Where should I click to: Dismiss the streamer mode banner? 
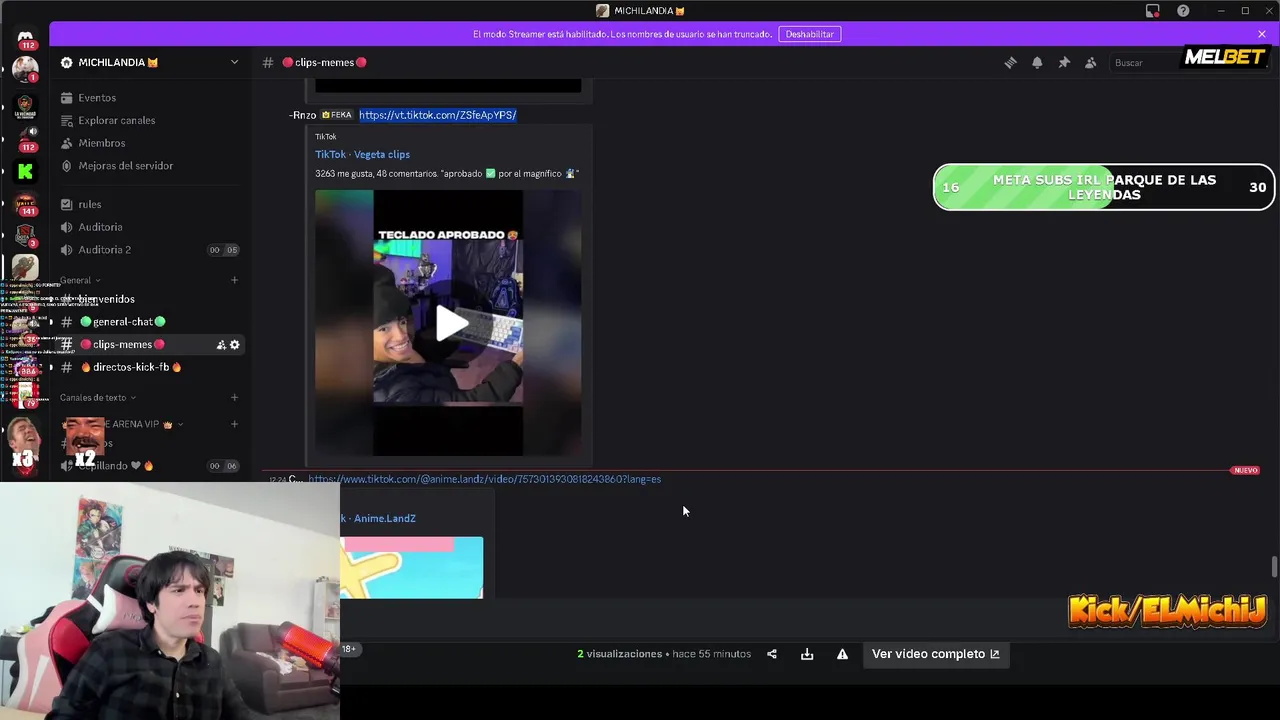(x=1262, y=34)
